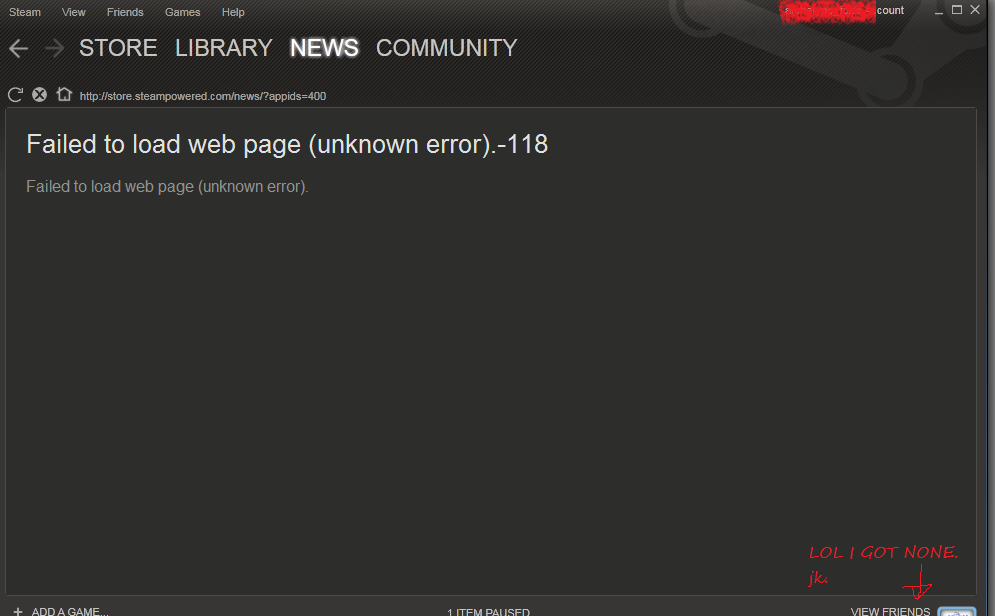Stop page loading with the X icon

pos(39,95)
